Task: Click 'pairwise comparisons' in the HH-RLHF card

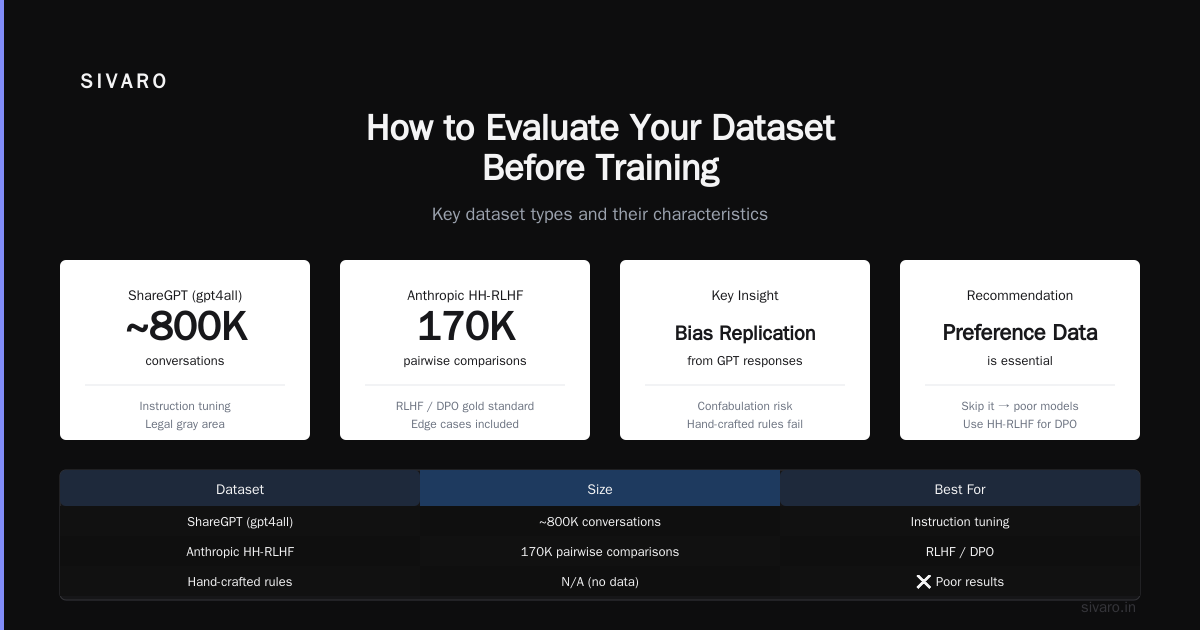Action: [x=465, y=361]
